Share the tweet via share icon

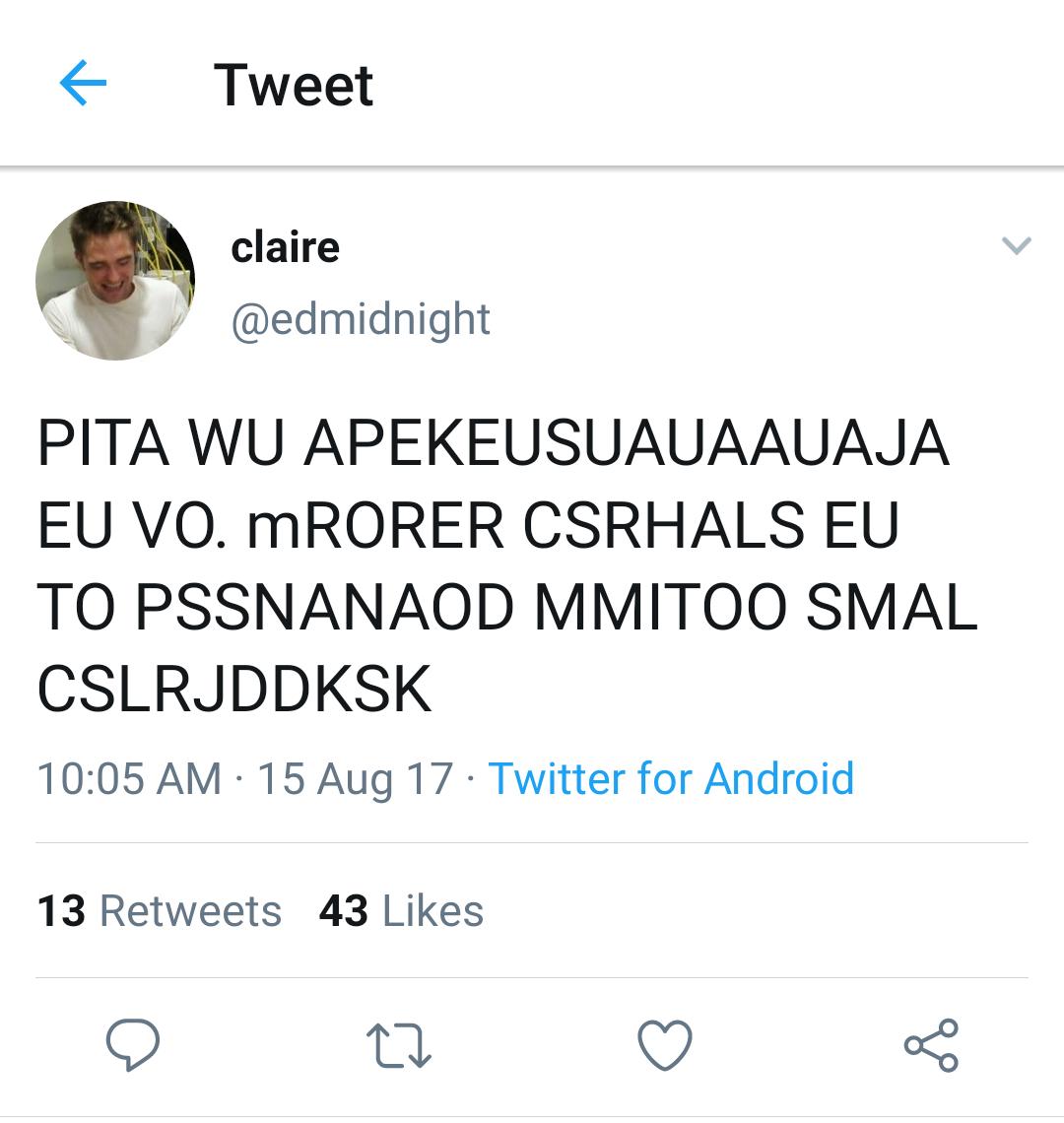pyautogui.click(x=931, y=1044)
